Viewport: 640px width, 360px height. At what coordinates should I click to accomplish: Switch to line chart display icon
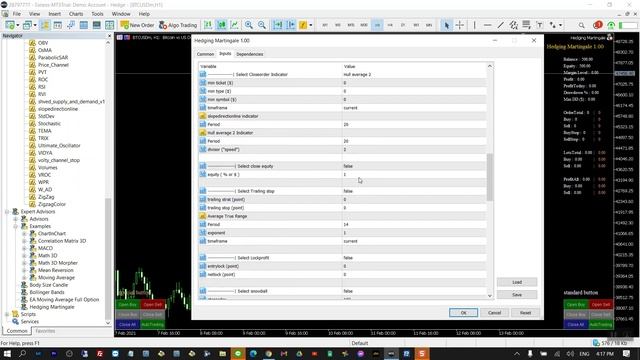235,25
